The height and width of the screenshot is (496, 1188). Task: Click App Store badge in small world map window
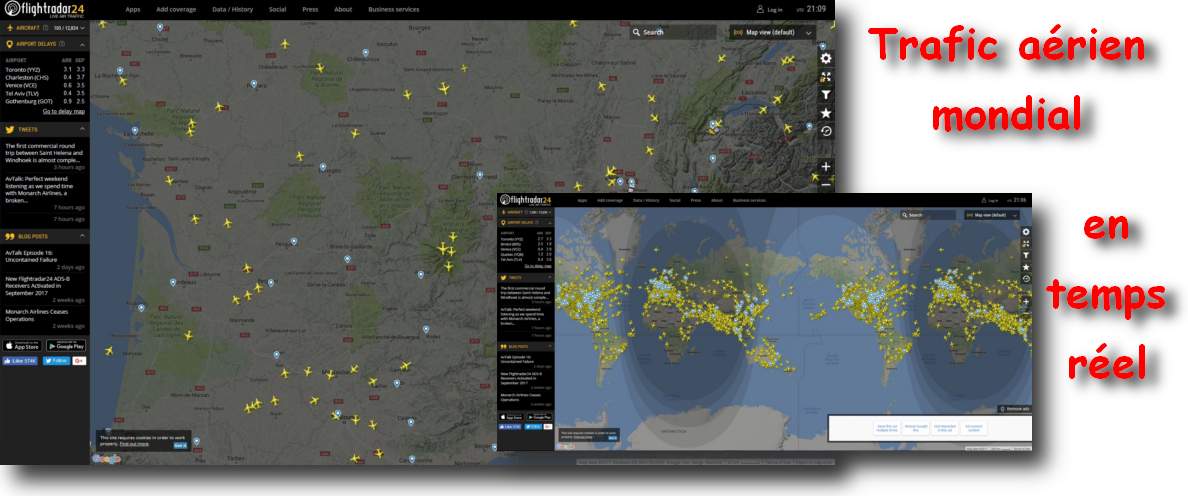point(512,416)
